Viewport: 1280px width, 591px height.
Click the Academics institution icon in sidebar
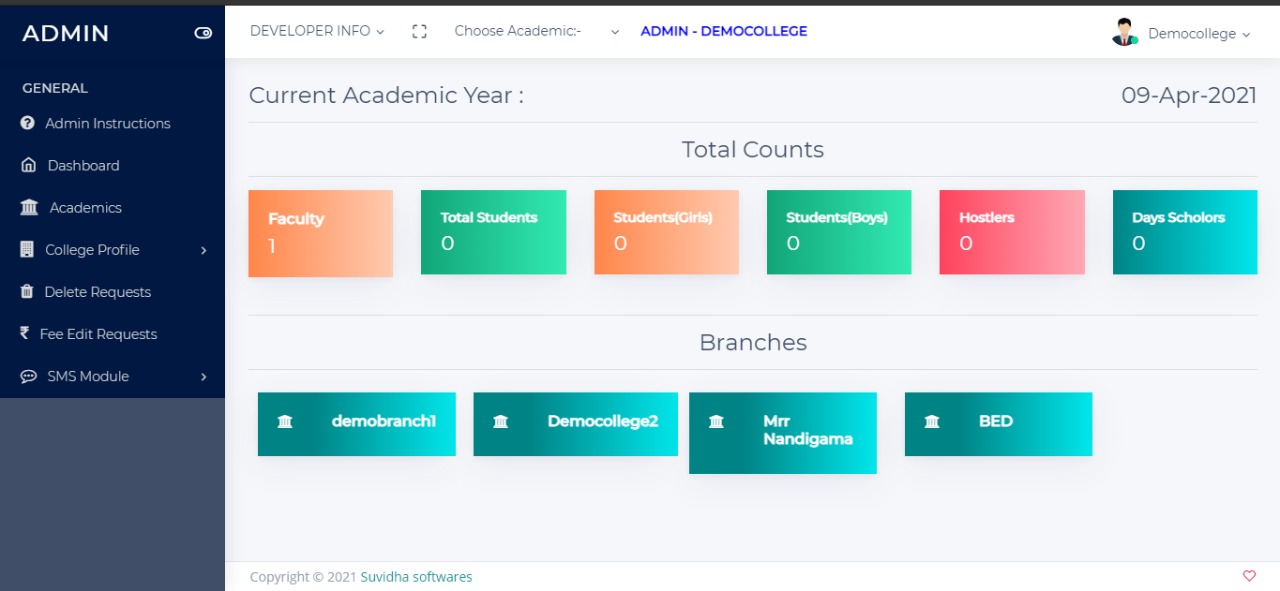click(29, 207)
